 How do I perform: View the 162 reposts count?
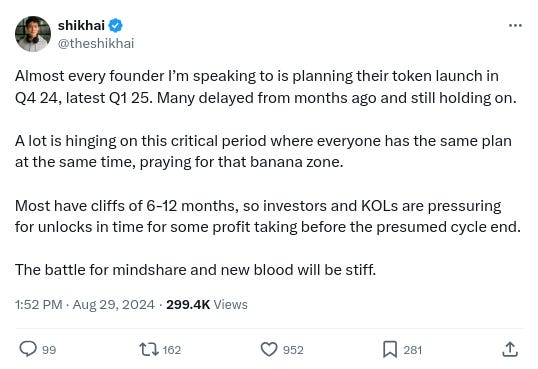pyautogui.click(x=172, y=350)
